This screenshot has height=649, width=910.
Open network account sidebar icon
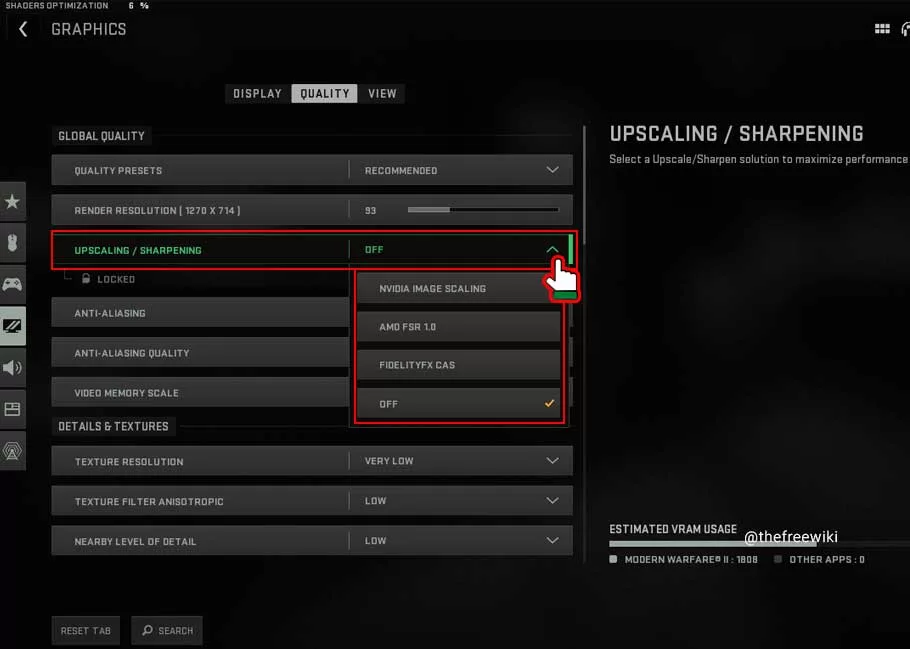click(x=12, y=450)
